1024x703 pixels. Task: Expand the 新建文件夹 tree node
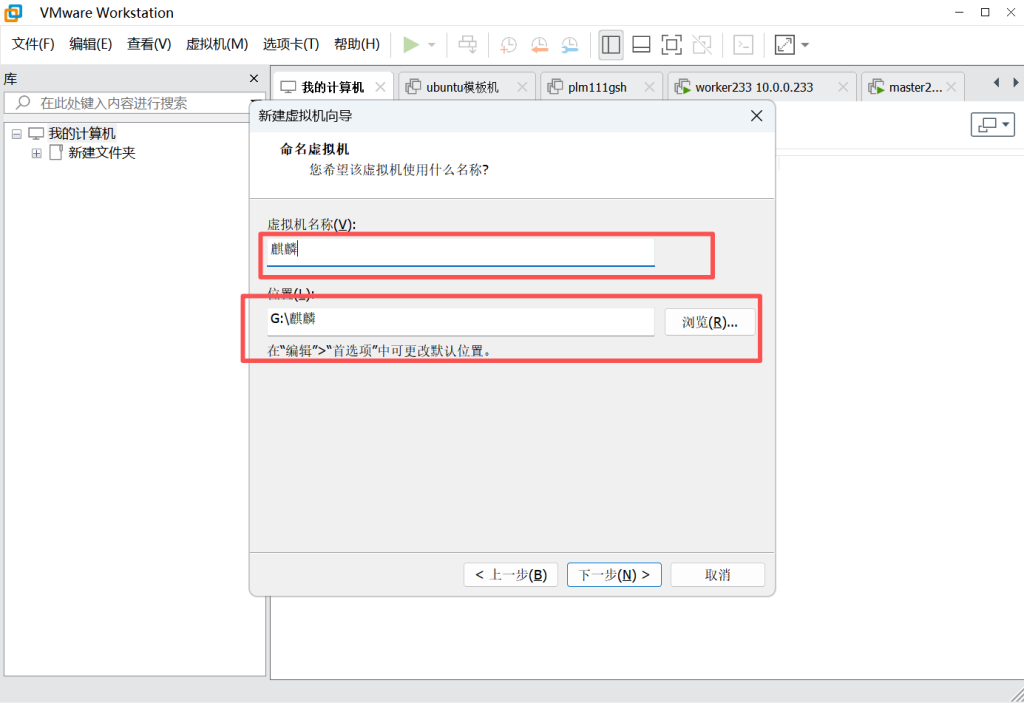[37, 153]
